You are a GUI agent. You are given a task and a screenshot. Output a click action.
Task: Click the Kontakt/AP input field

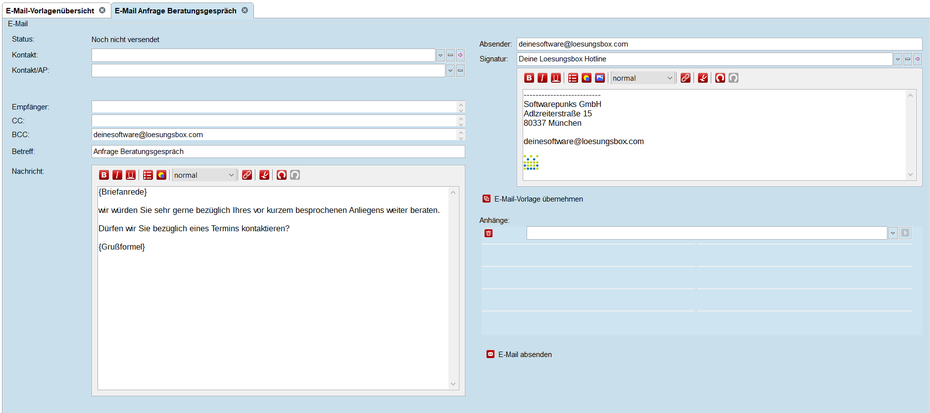pyautogui.click(x=268, y=71)
